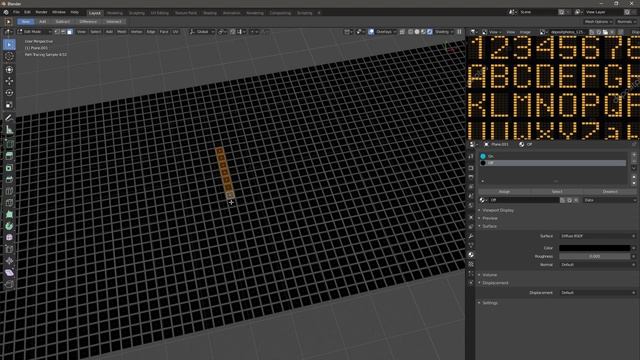Switch to rendered shading mode
The image size is (640, 360).
point(430,31)
